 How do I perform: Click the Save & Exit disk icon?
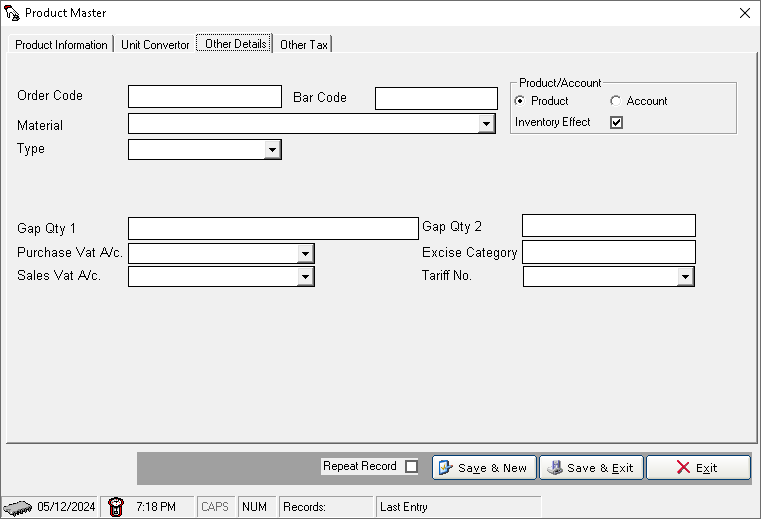[x=554, y=468]
